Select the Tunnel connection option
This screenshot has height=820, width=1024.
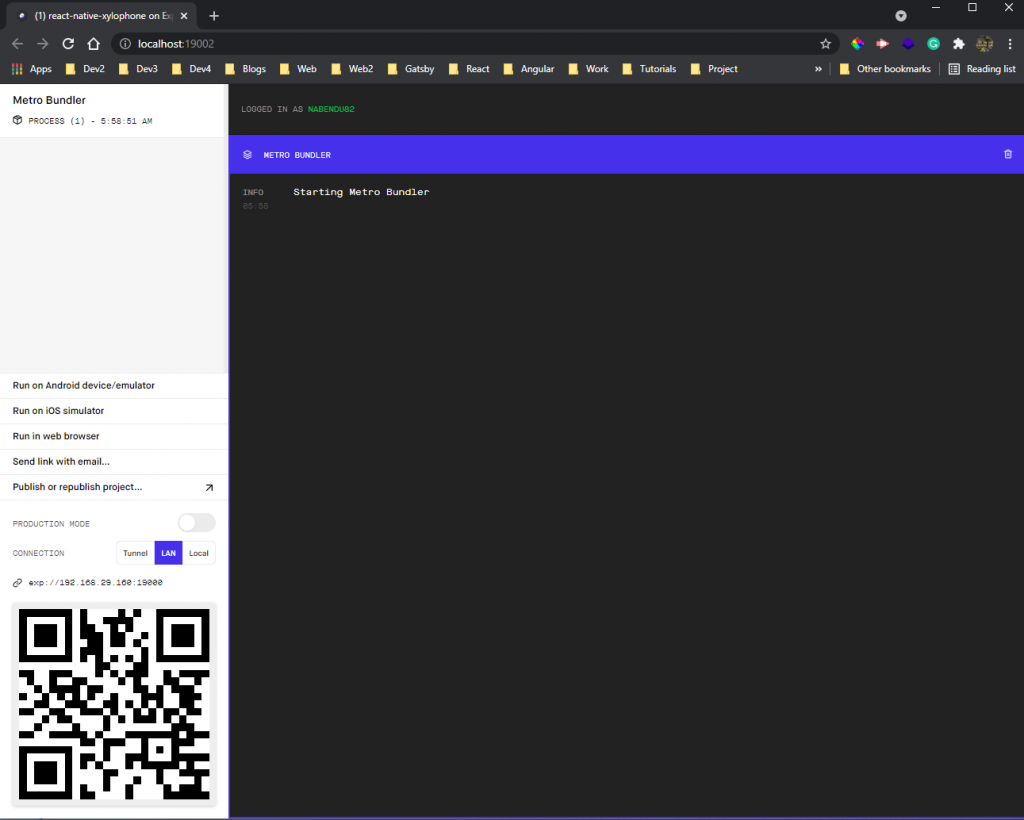tap(135, 553)
